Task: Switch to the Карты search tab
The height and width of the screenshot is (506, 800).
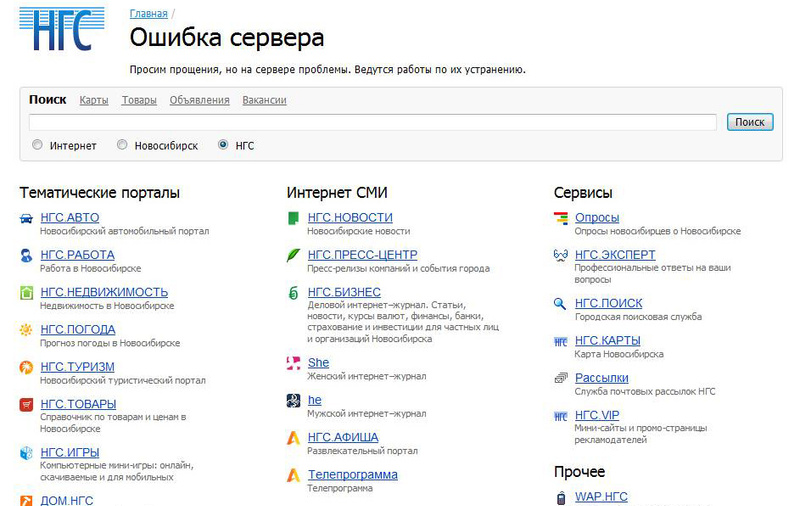Action: [x=94, y=100]
